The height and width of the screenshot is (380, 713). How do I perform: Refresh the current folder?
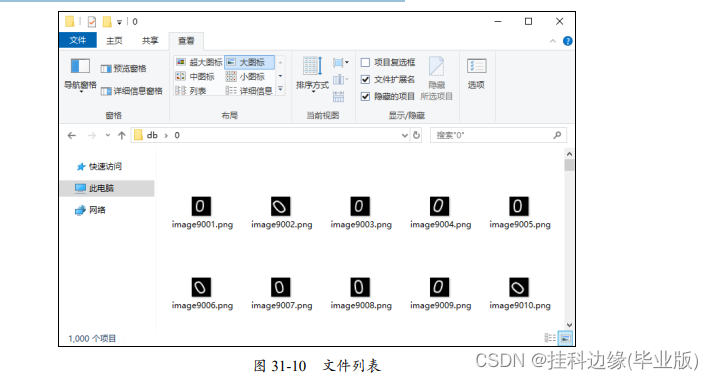click(x=416, y=135)
